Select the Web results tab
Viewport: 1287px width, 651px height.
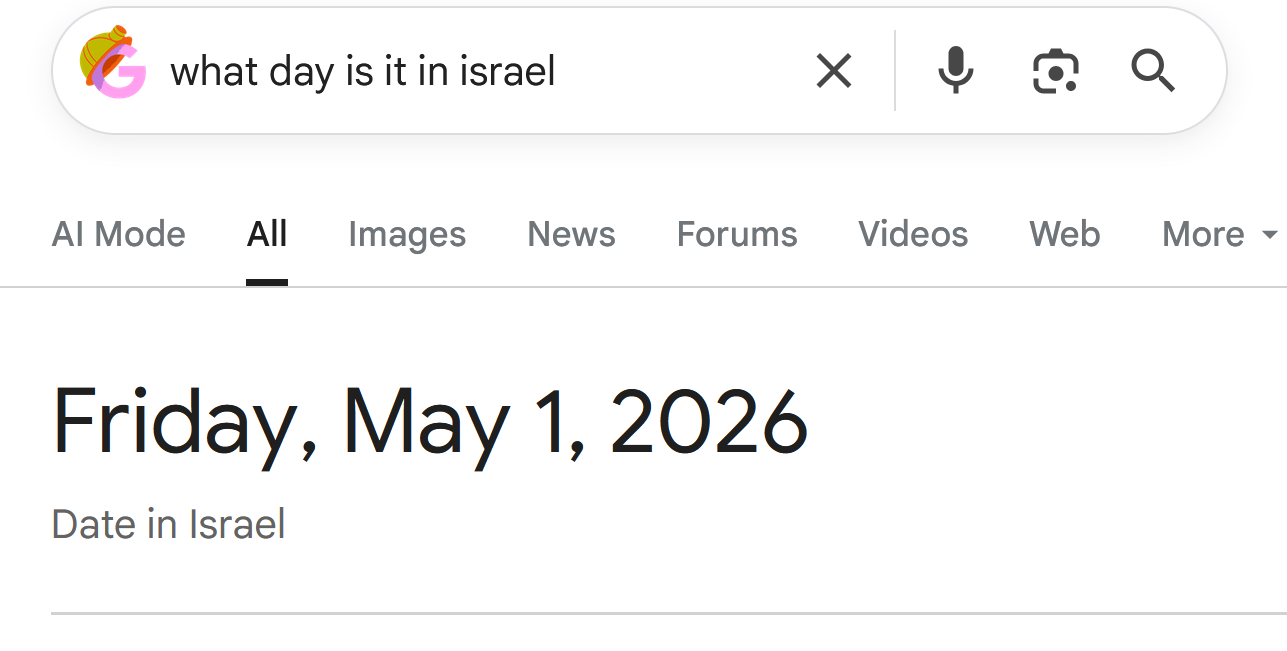point(1065,234)
